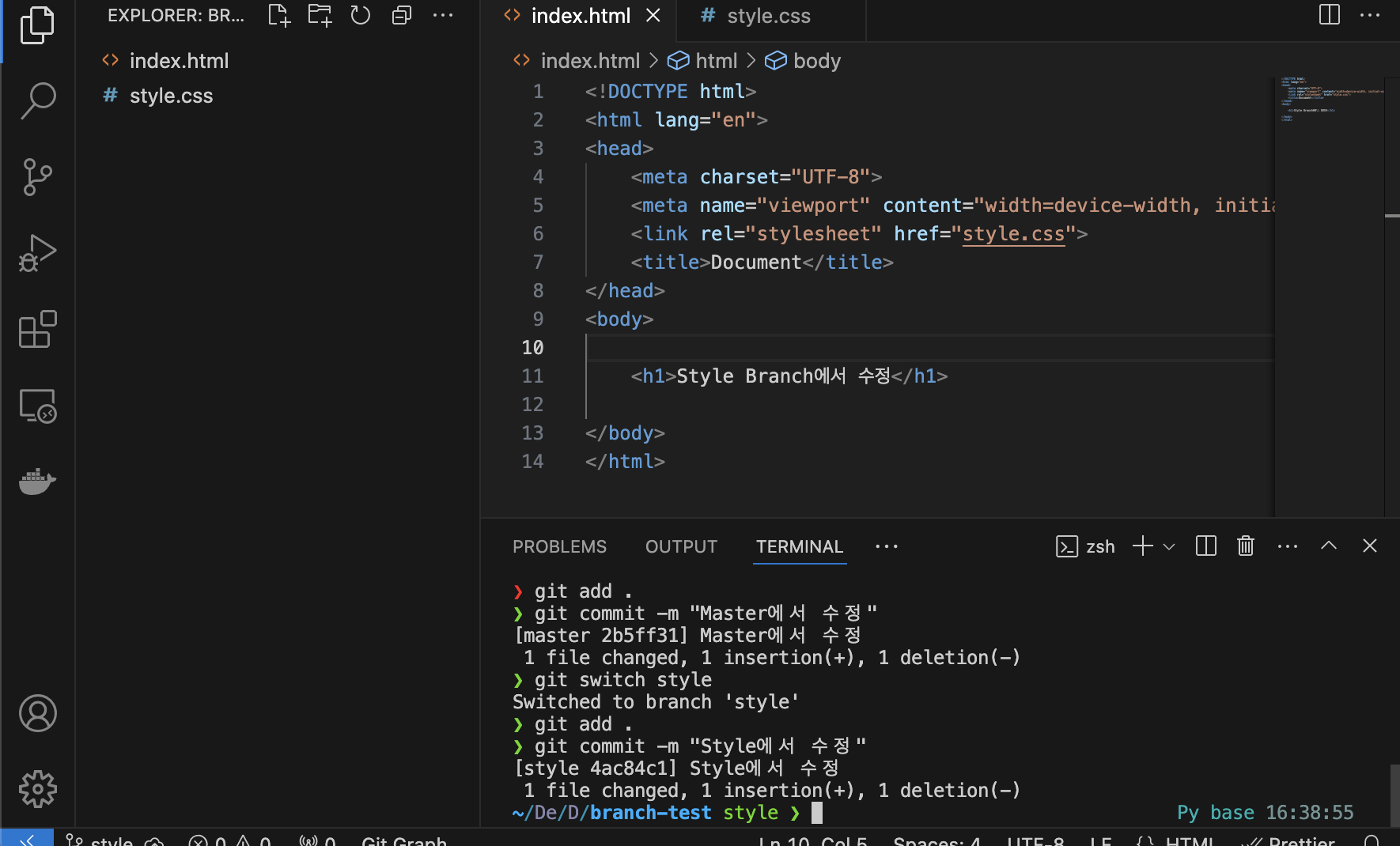This screenshot has height=846, width=1400.
Task: Select HTML language mode in status bar
Action: click(1189, 840)
